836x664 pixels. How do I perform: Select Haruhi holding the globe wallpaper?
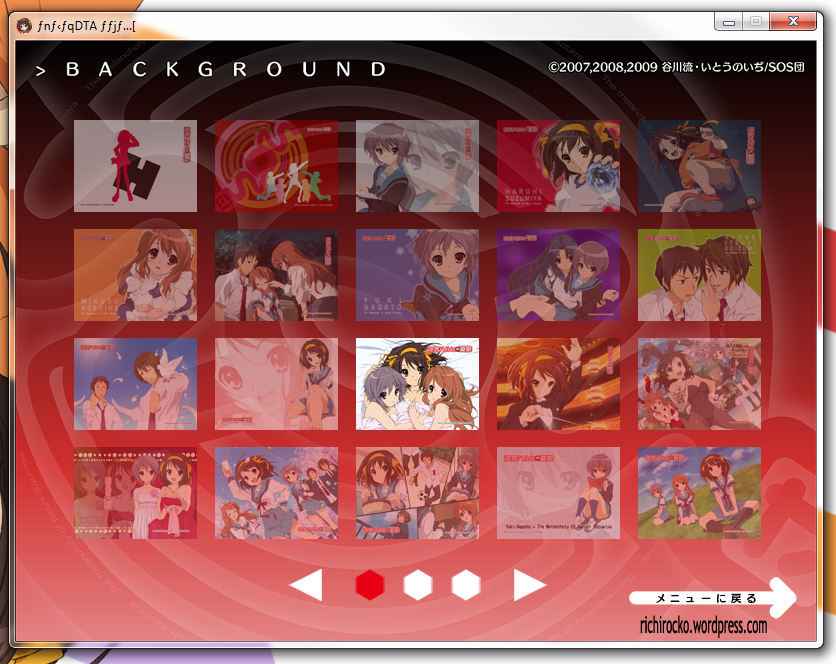tap(558, 166)
